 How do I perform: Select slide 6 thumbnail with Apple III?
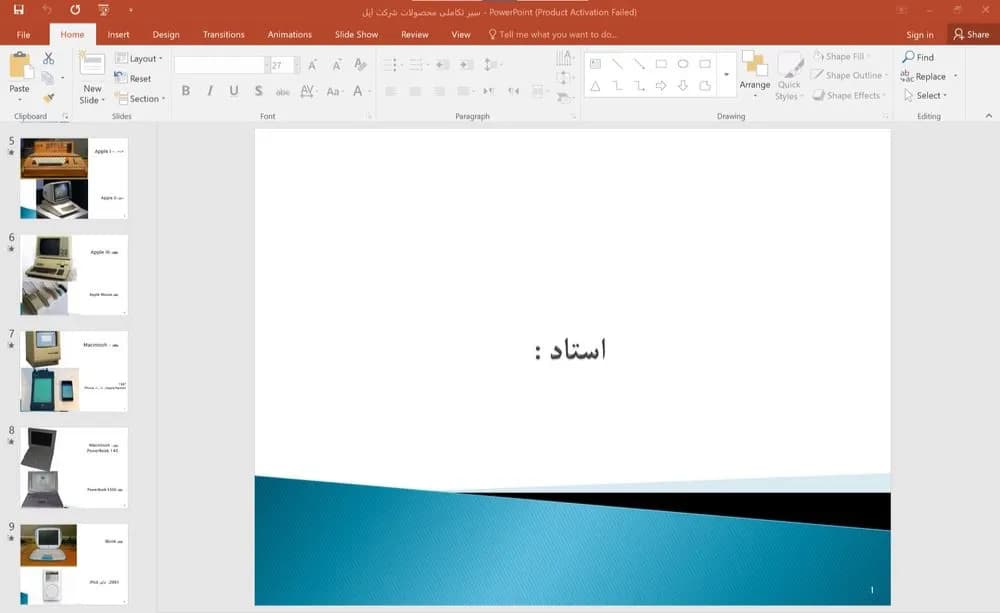click(x=74, y=275)
